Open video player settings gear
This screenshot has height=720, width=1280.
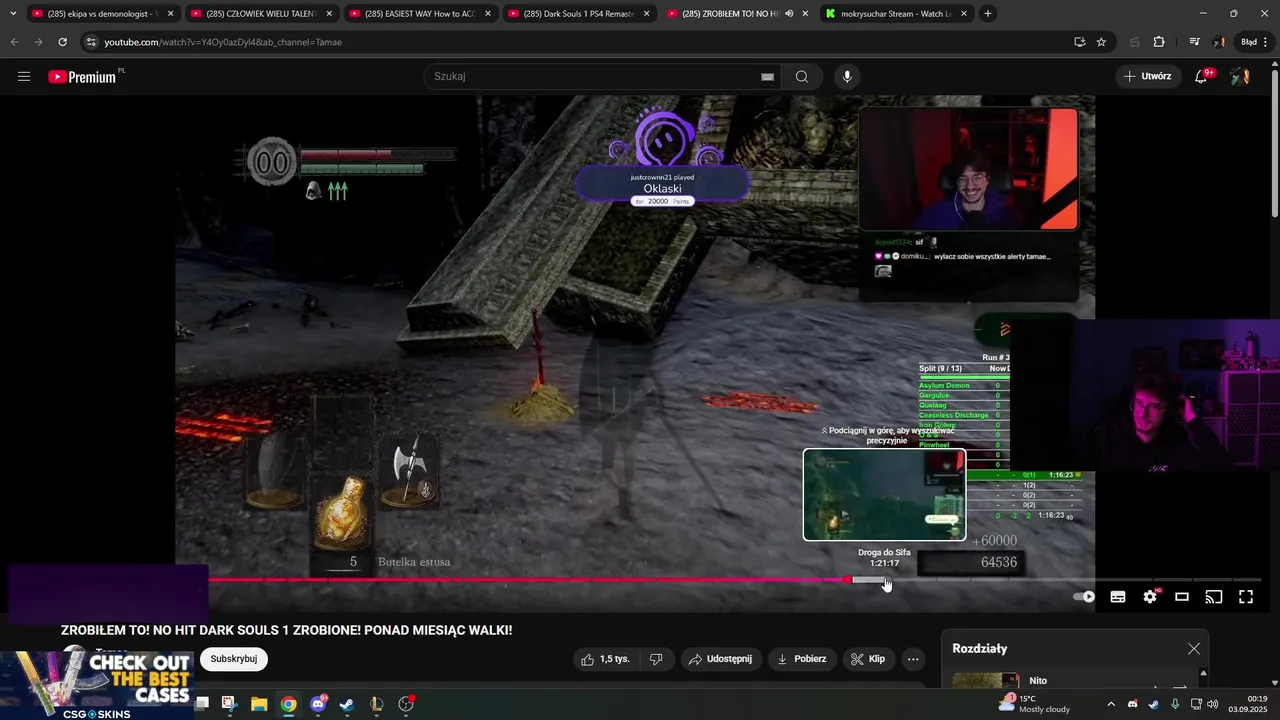pos(1150,597)
